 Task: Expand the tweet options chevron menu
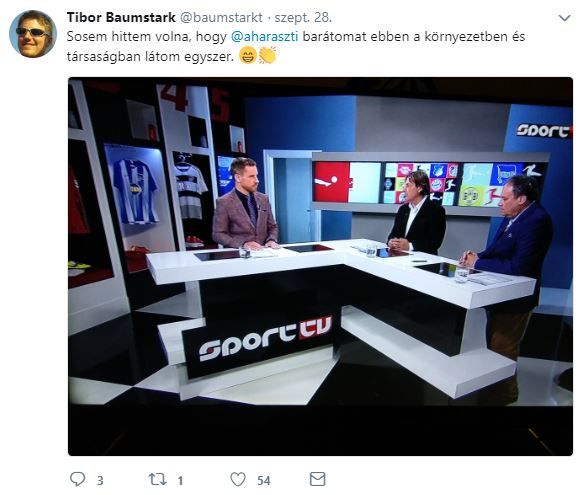pos(564,18)
